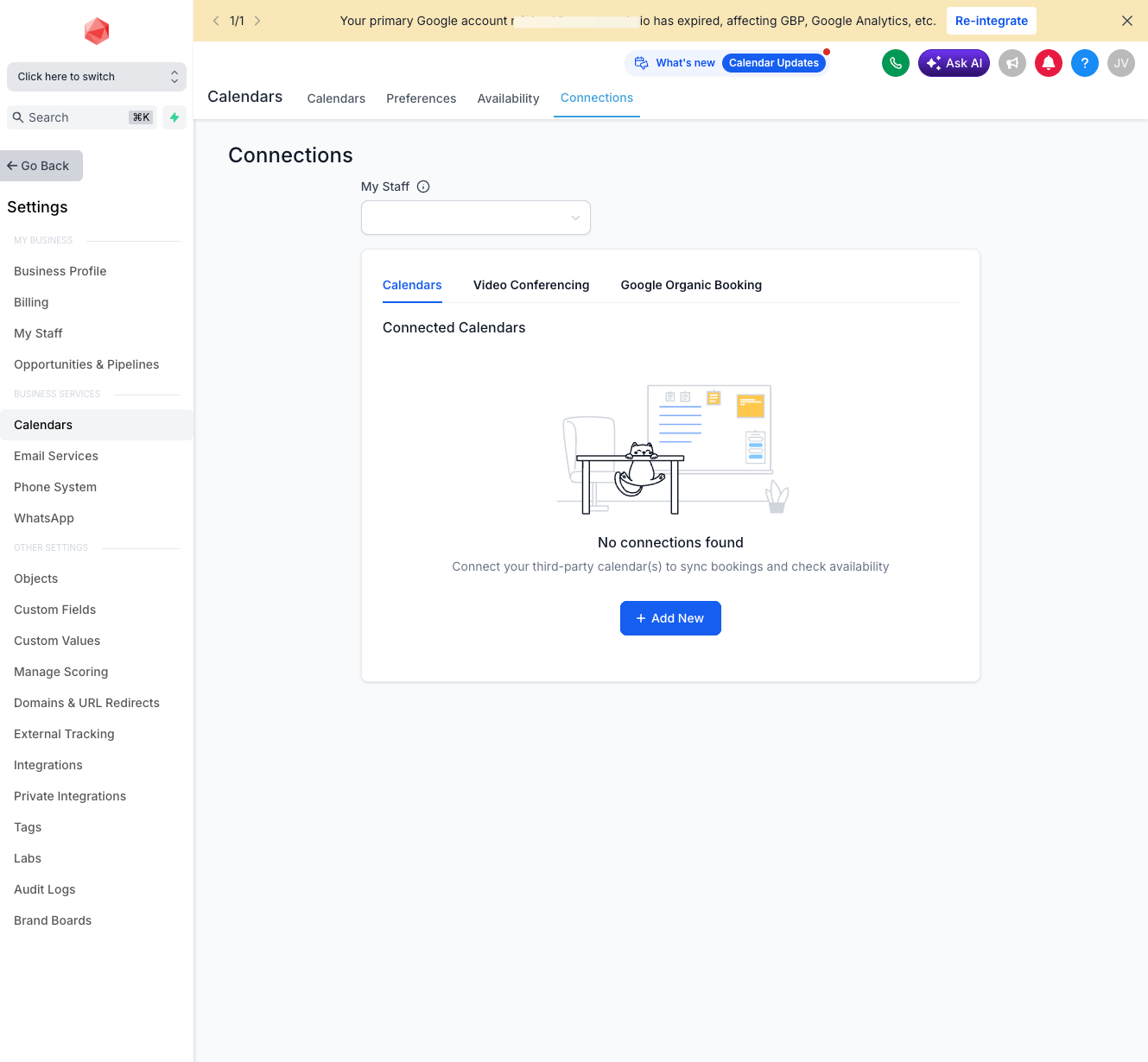Dismiss the Google account expired banner
The image size is (1148, 1062).
(1127, 21)
